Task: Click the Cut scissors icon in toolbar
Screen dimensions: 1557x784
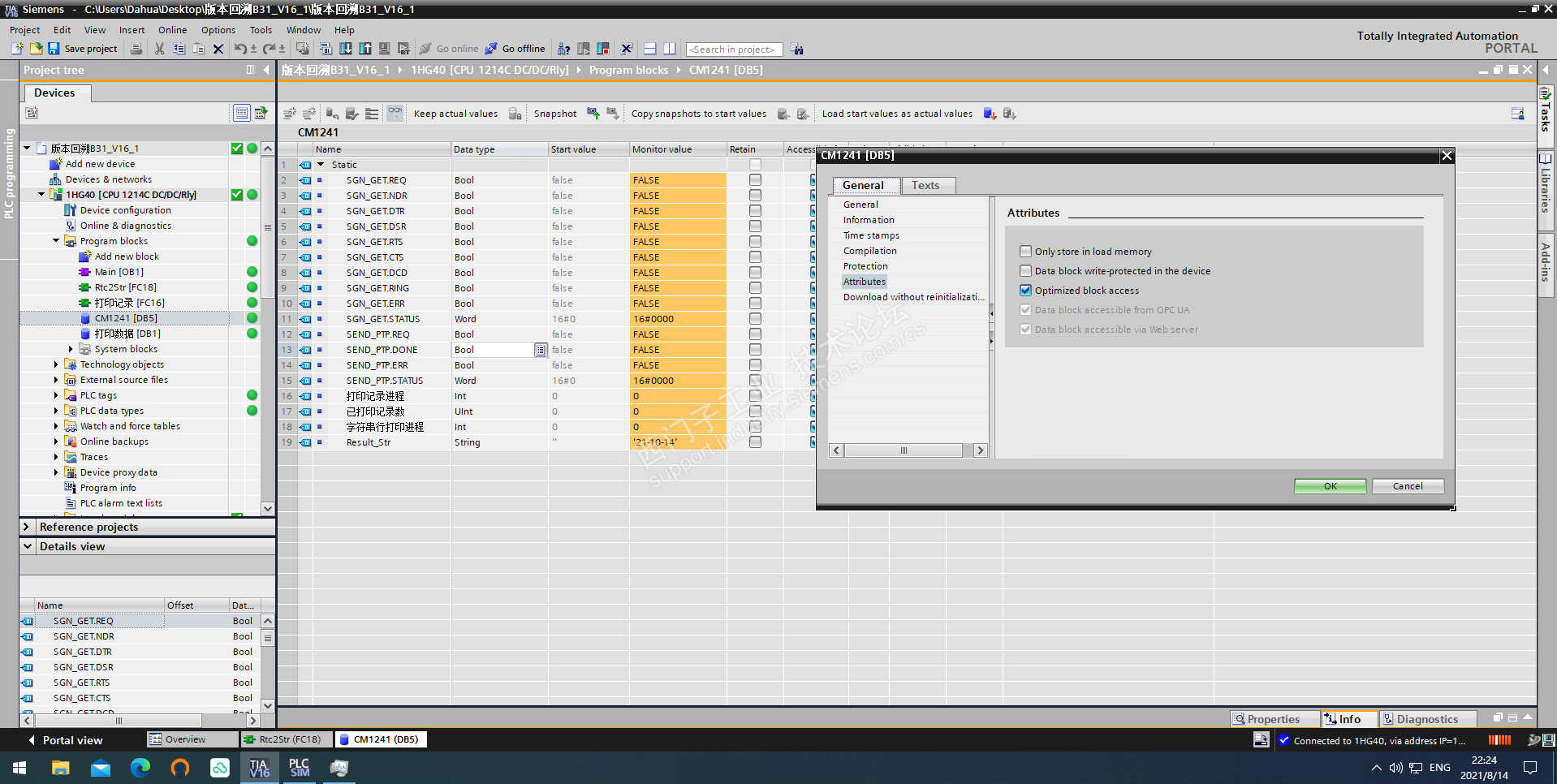Action: [159, 49]
